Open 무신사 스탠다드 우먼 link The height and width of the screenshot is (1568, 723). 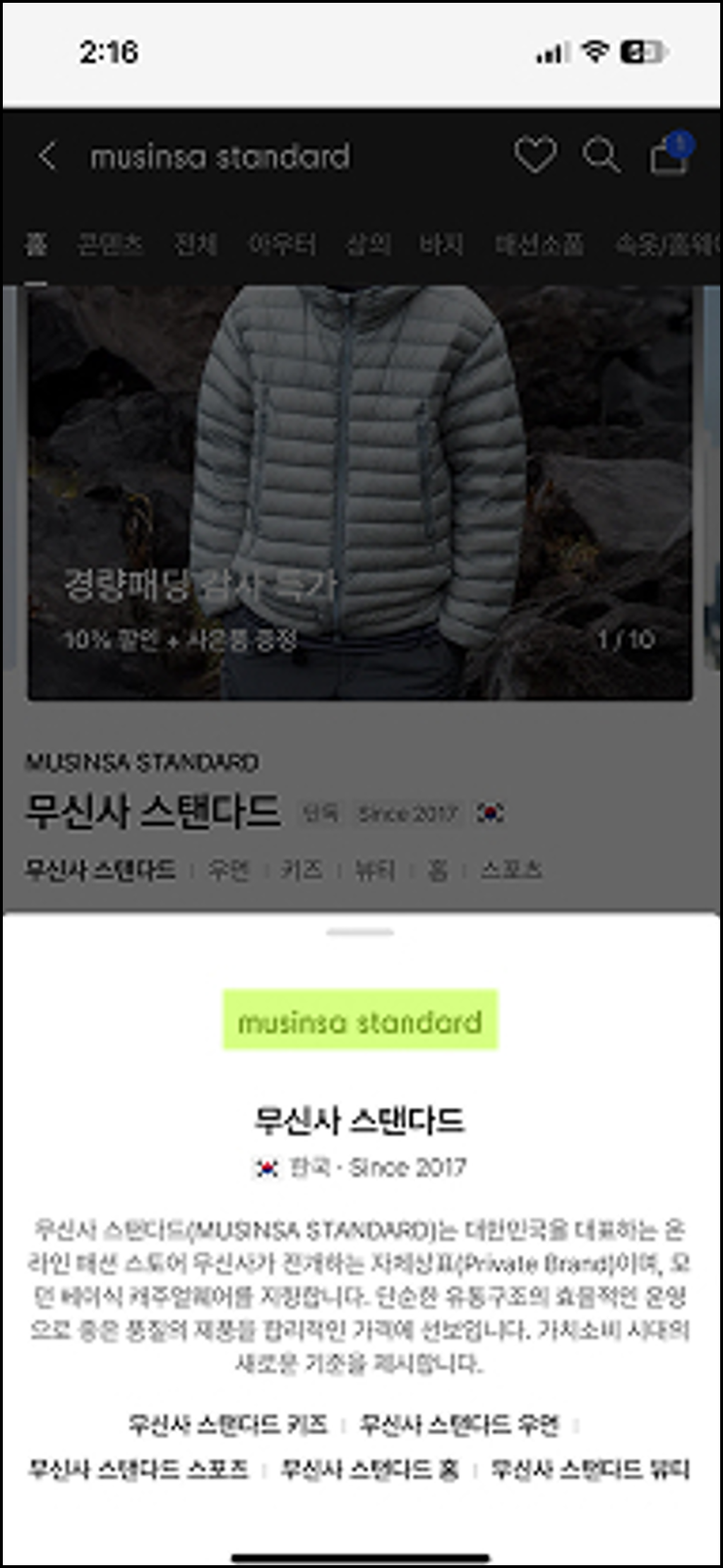point(460,1425)
